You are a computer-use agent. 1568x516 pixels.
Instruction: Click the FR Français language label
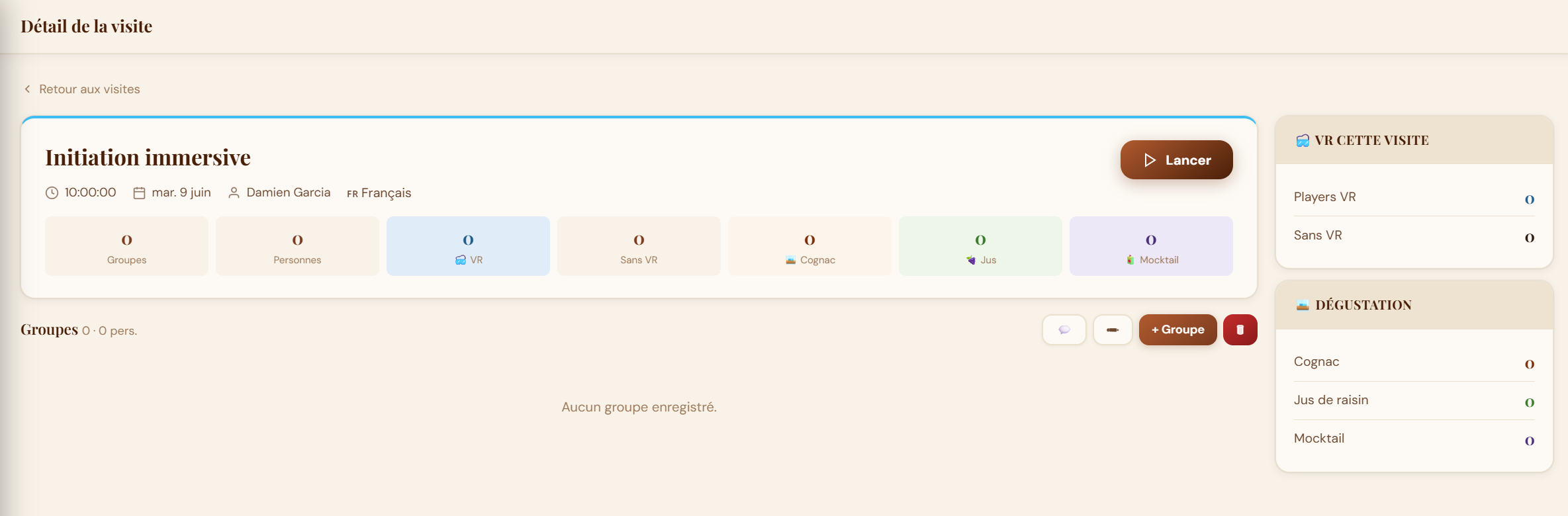379,193
